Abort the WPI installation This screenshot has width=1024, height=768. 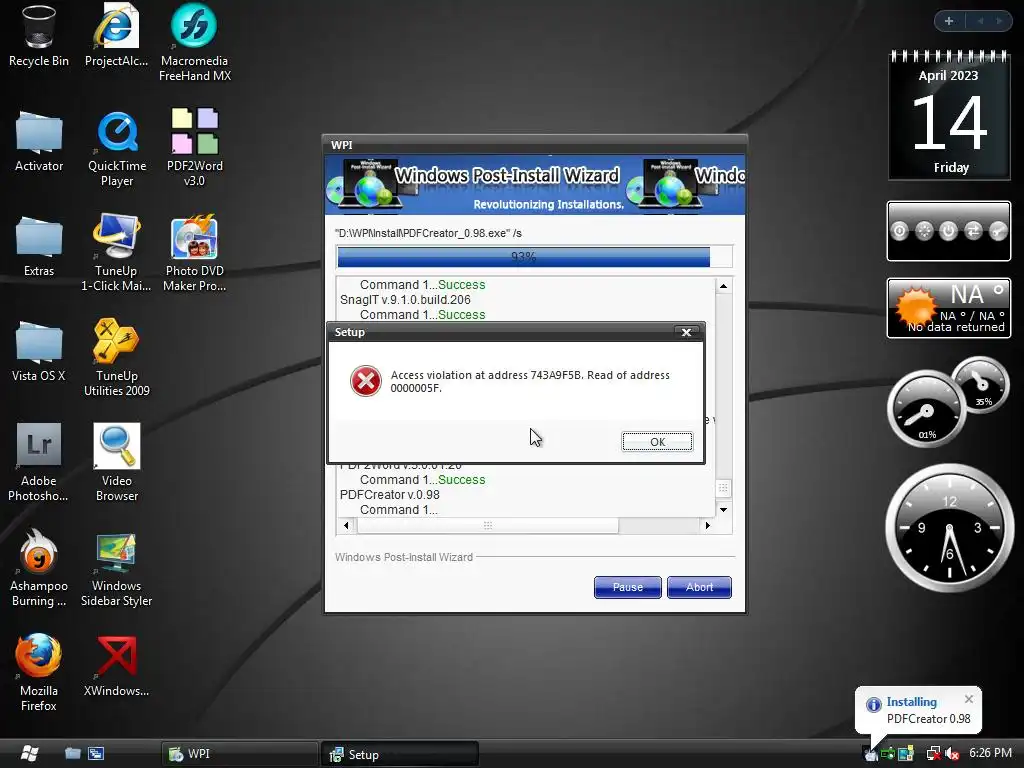coord(699,587)
